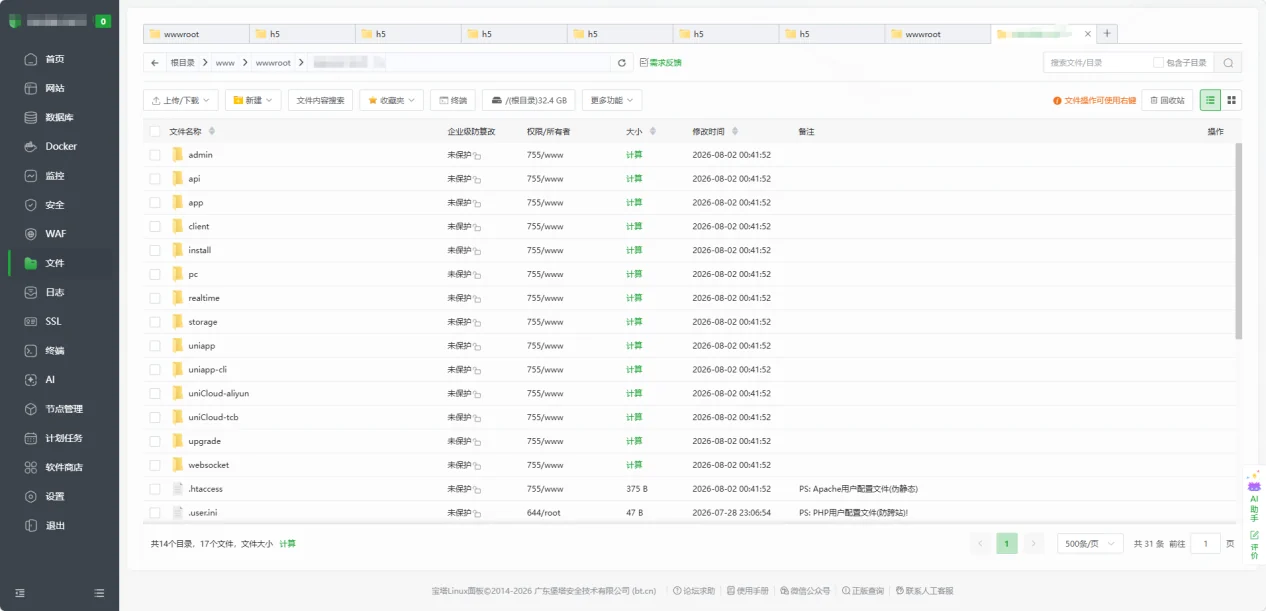This screenshot has height=611, width=1266.
Task: Open the AI助手 floating assistant
Action: [x=1254, y=496]
